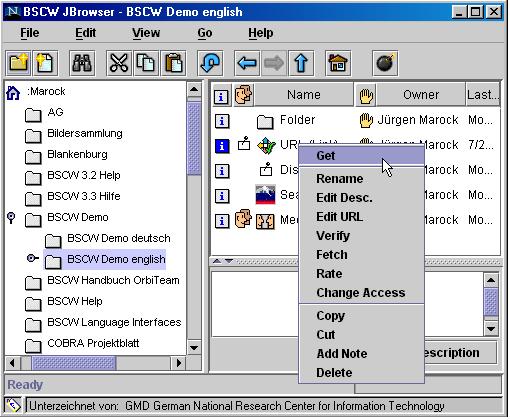Viewport: 510px width, 420px height.
Task: Select the Blankenburg folder in tree
Action: 66,155
